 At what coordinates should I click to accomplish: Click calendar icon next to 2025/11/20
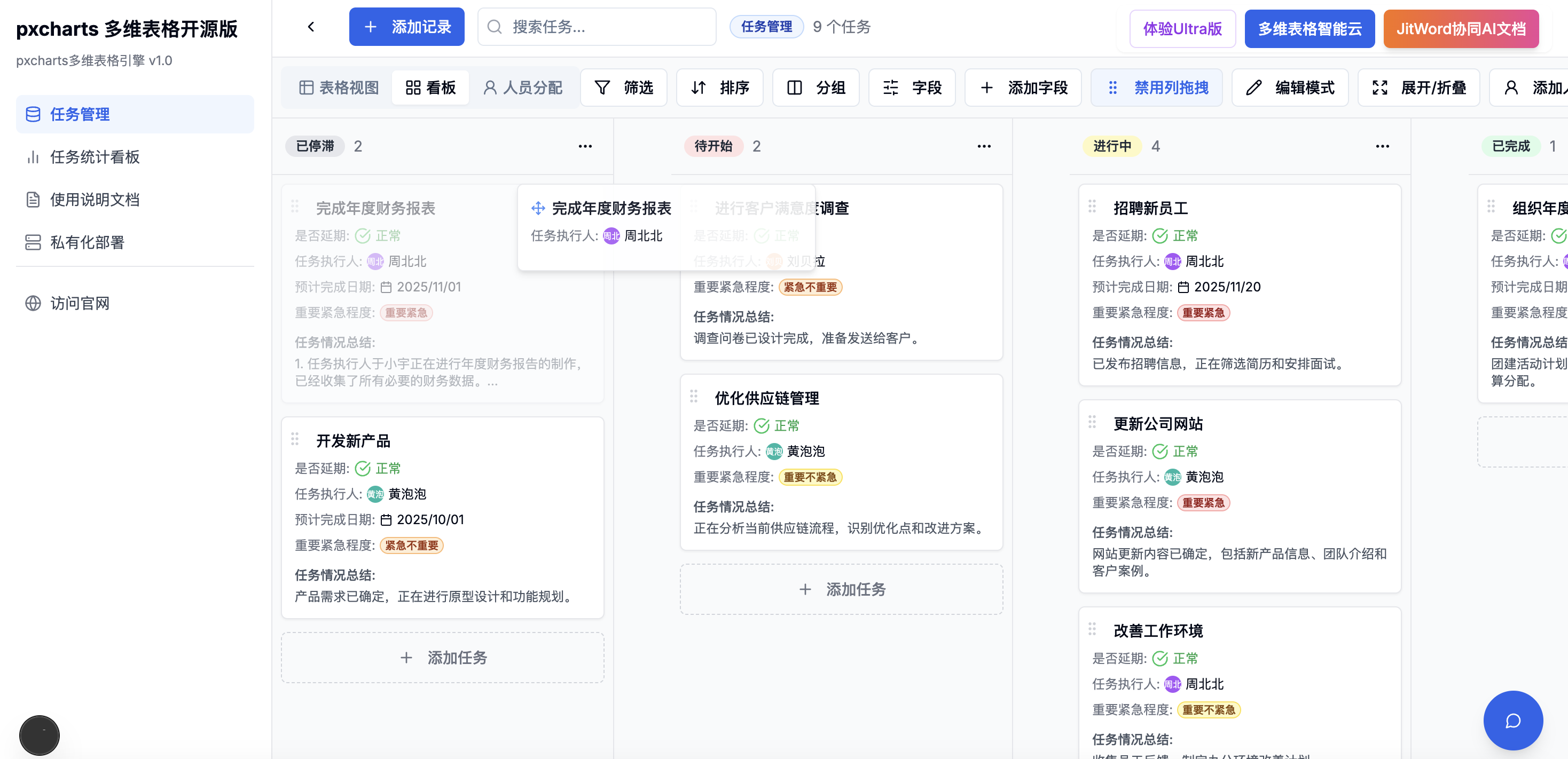click(1183, 287)
